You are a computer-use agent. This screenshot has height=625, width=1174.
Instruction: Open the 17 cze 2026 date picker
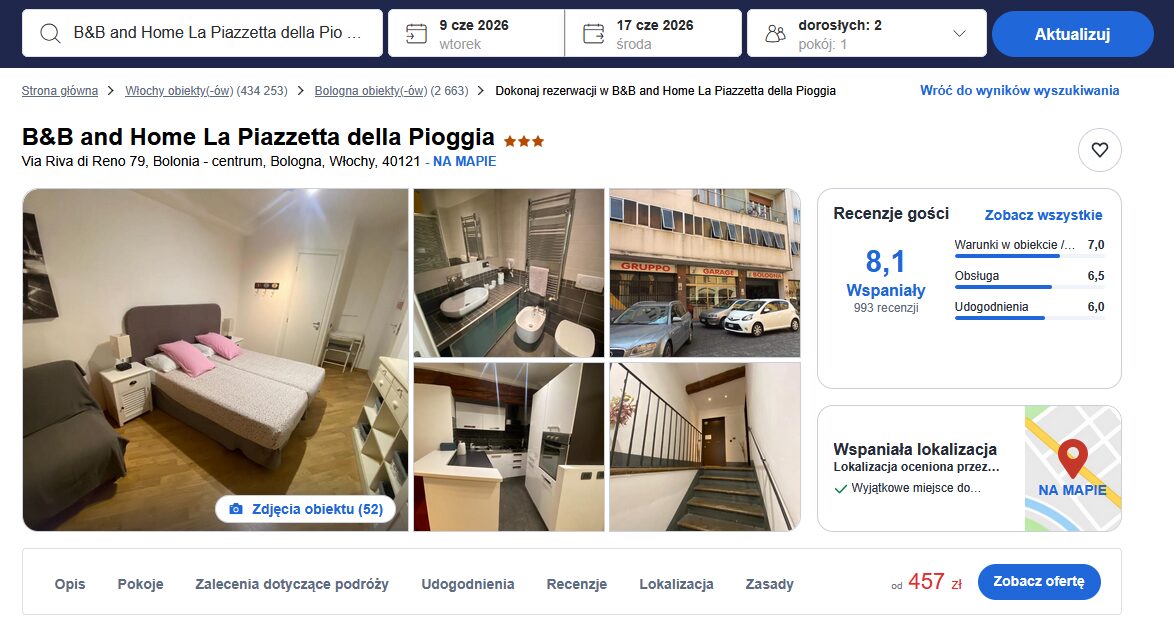654,33
